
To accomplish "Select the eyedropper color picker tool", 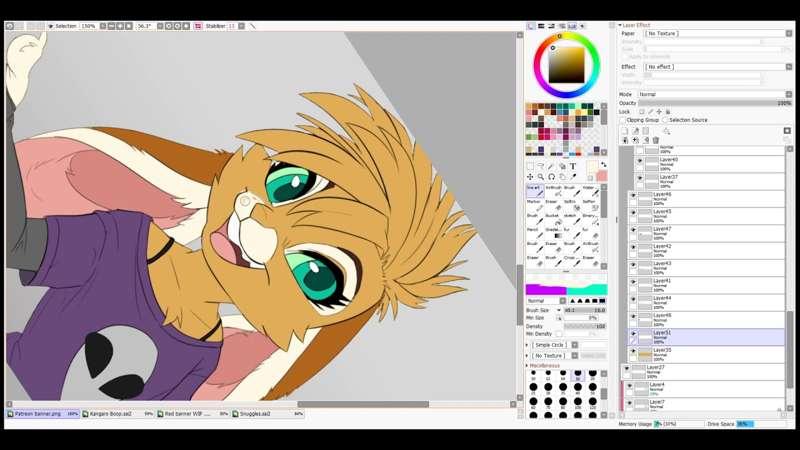I will click(573, 177).
